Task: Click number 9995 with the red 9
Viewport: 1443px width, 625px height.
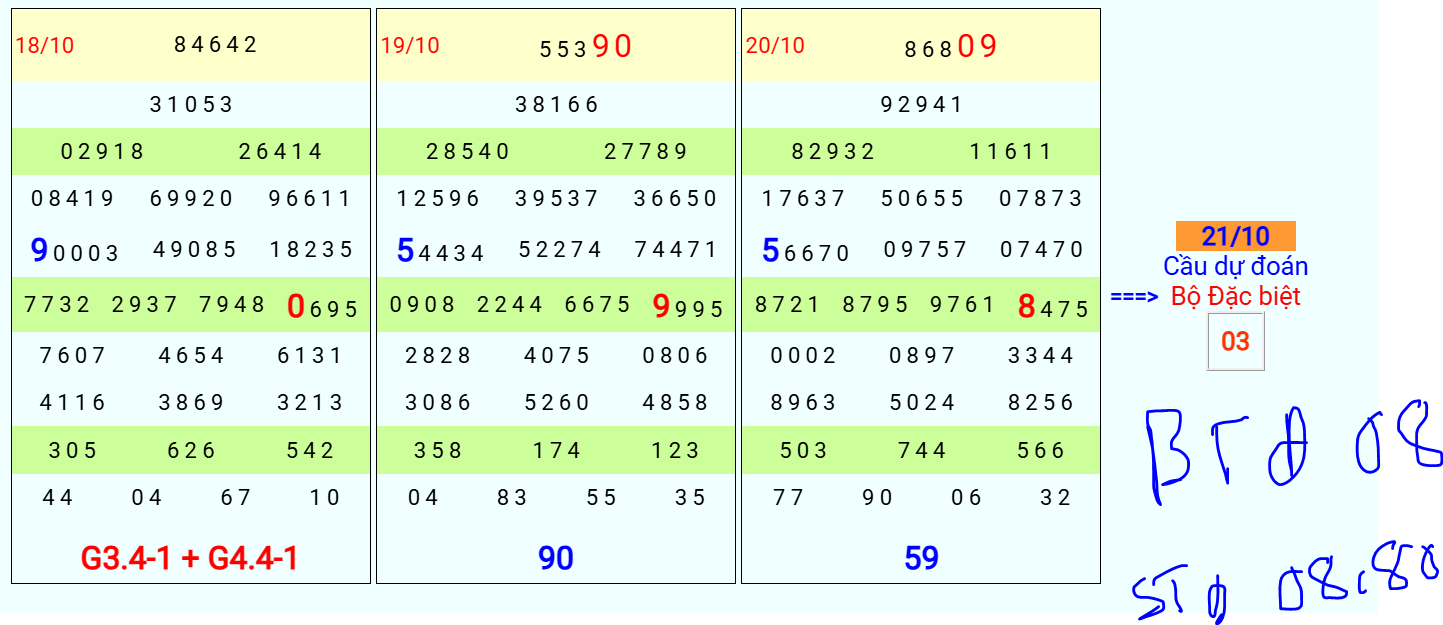Action: pyautogui.click(x=687, y=307)
